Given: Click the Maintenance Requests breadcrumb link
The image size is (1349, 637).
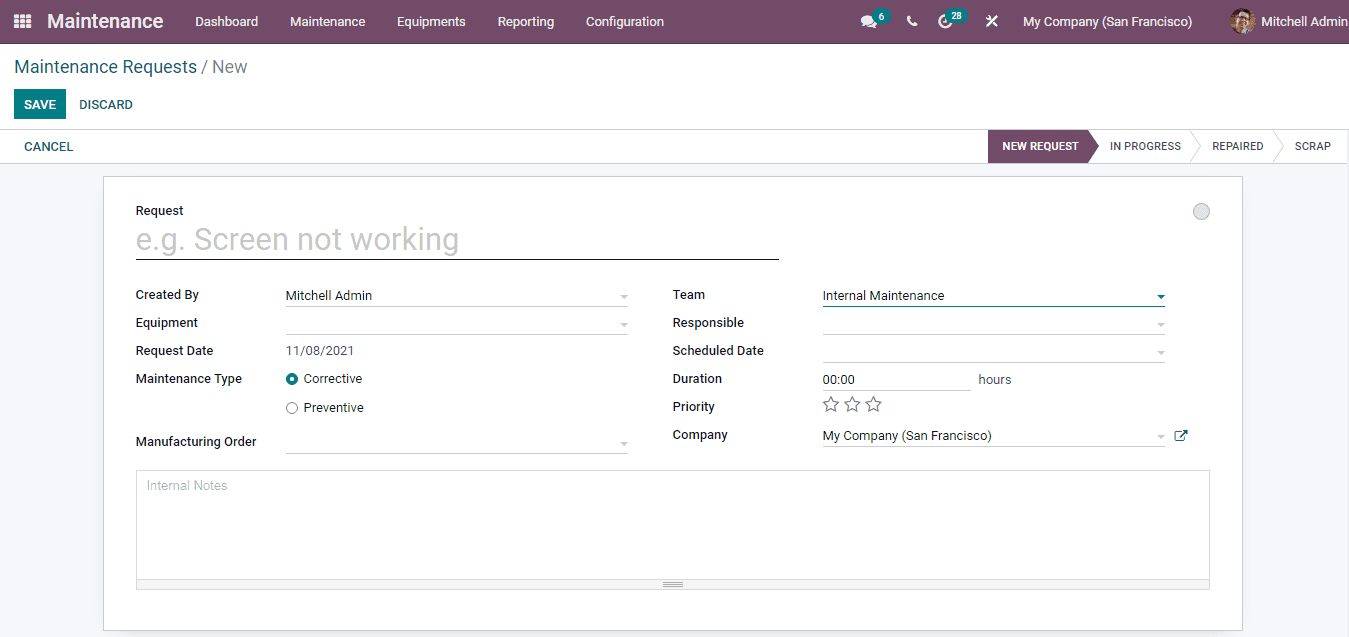Looking at the screenshot, I should click(105, 66).
